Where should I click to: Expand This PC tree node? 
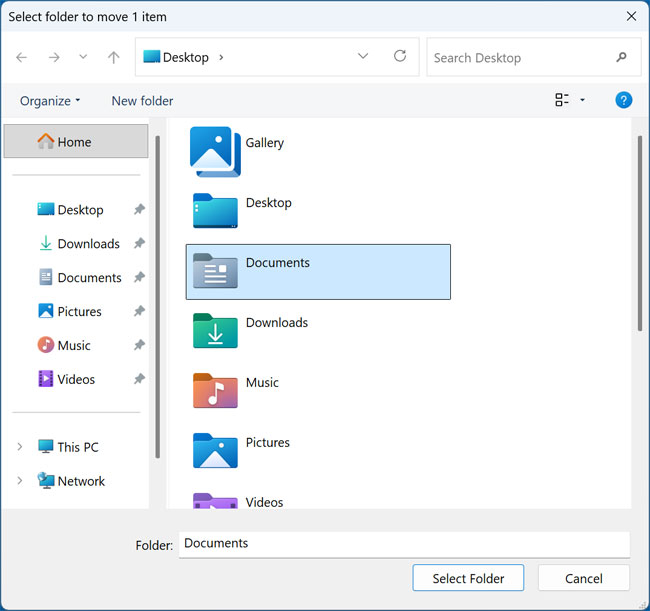19,447
